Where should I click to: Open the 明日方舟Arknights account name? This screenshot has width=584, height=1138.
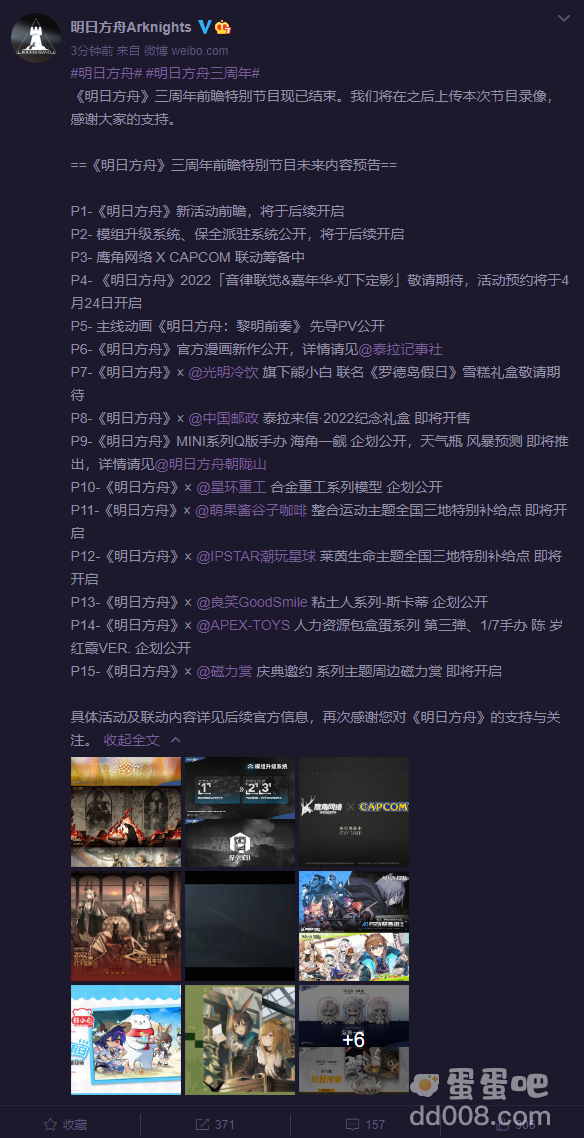point(131,28)
